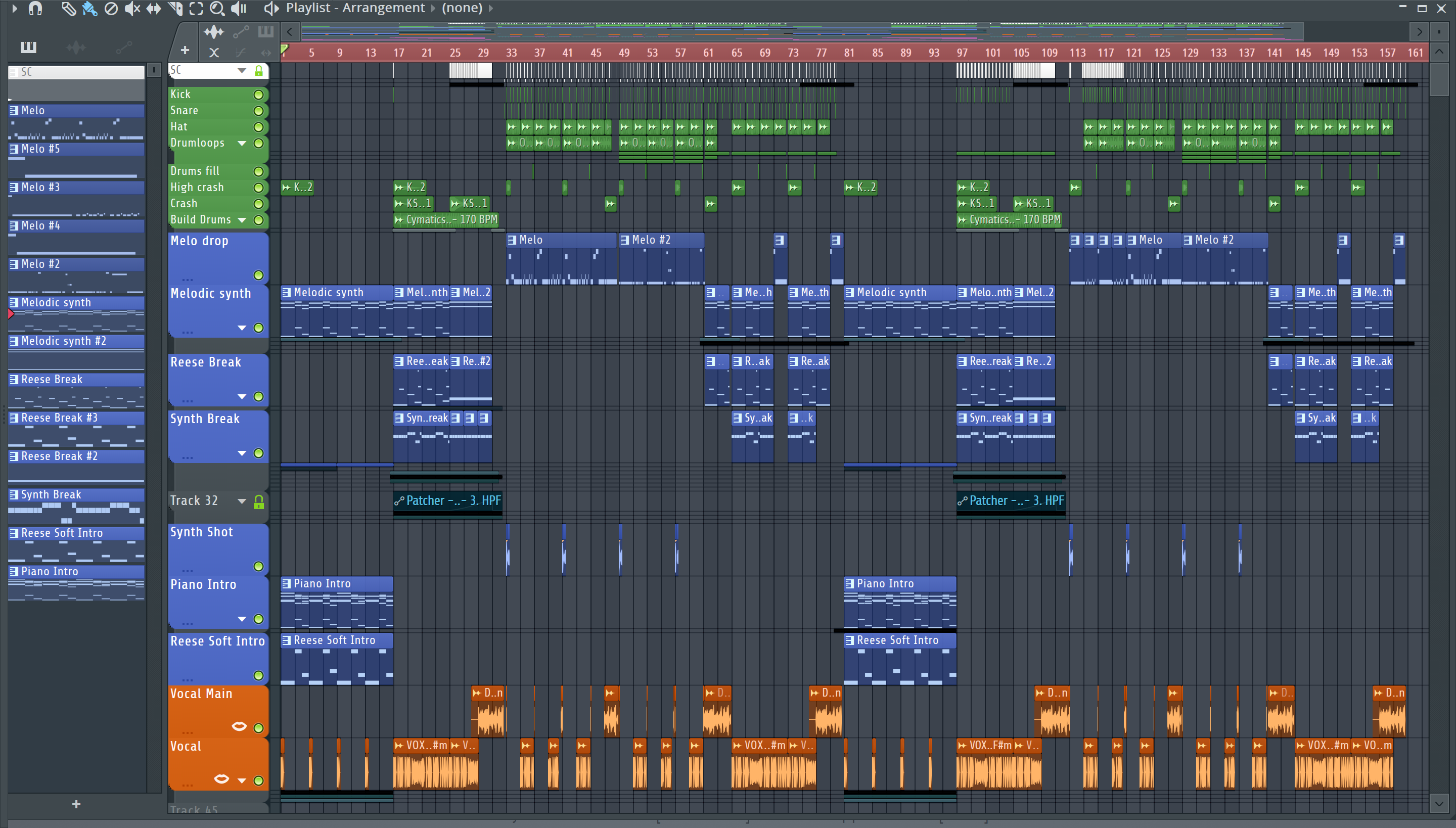Click bar 49 on the timeline ruler

(624, 53)
